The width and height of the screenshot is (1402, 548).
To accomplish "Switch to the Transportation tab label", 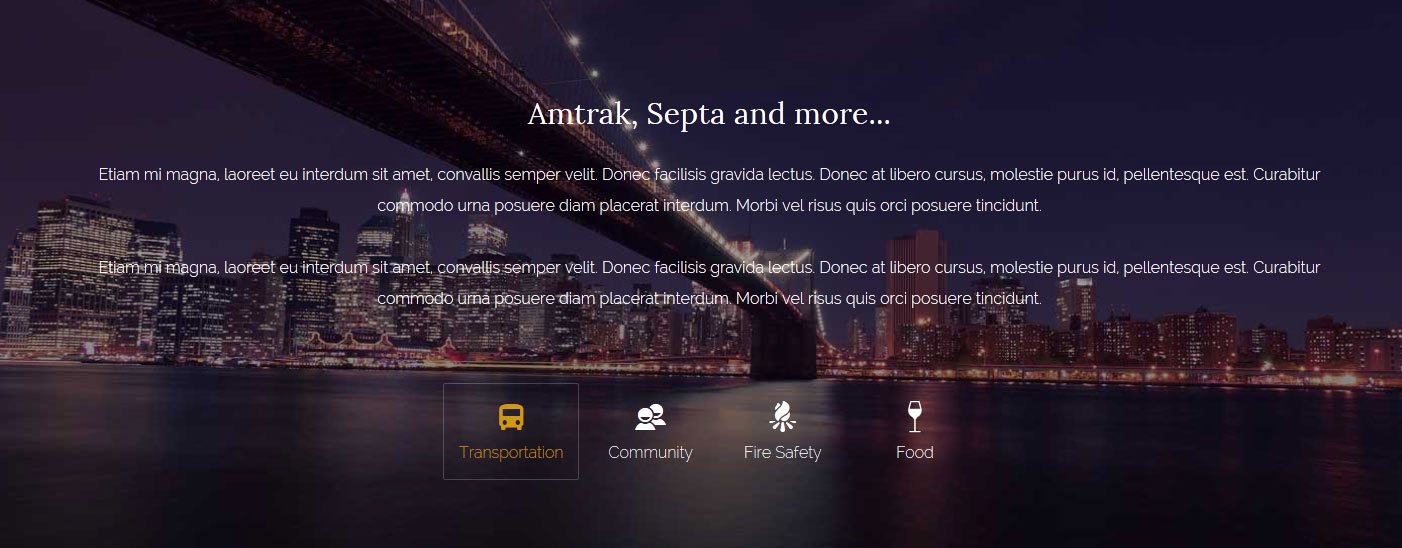I will click(511, 452).
